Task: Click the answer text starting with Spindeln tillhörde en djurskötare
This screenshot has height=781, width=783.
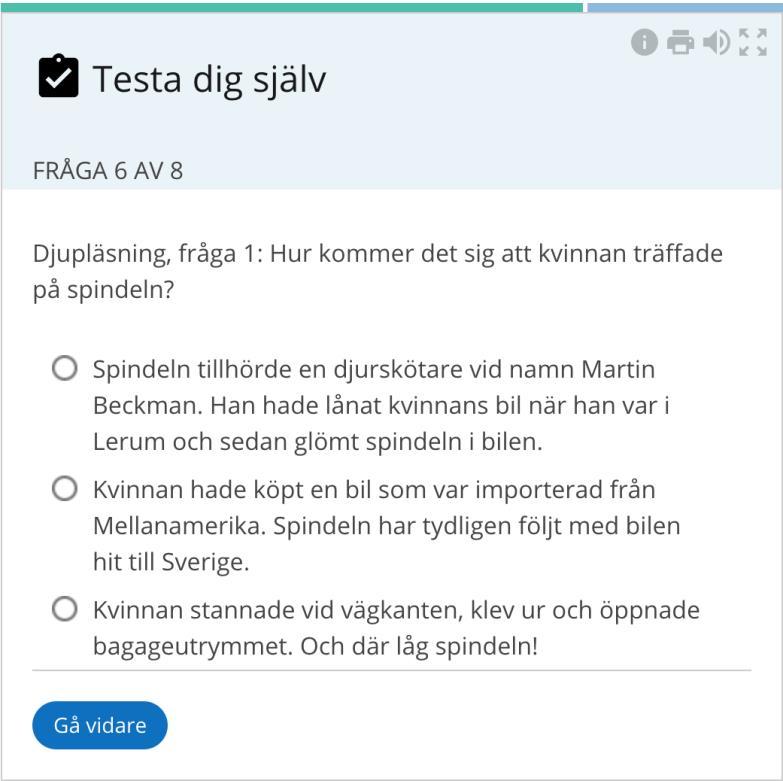Action: [382, 405]
